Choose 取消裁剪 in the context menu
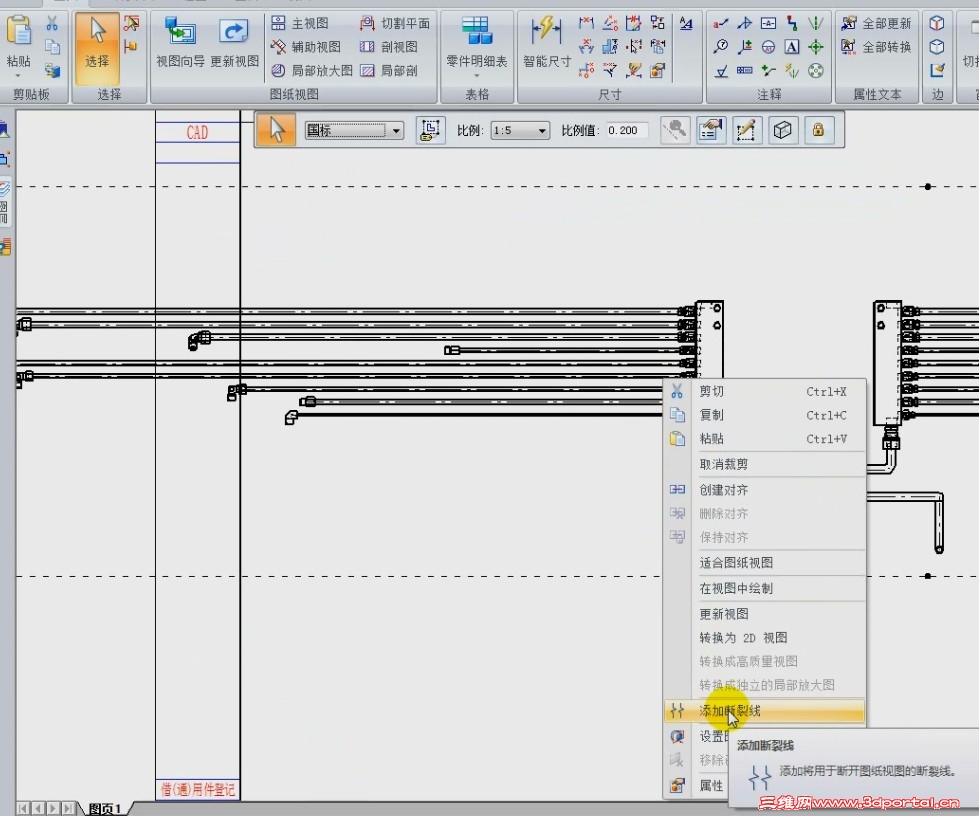Viewport: 979px width, 816px height. pos(765,465)
